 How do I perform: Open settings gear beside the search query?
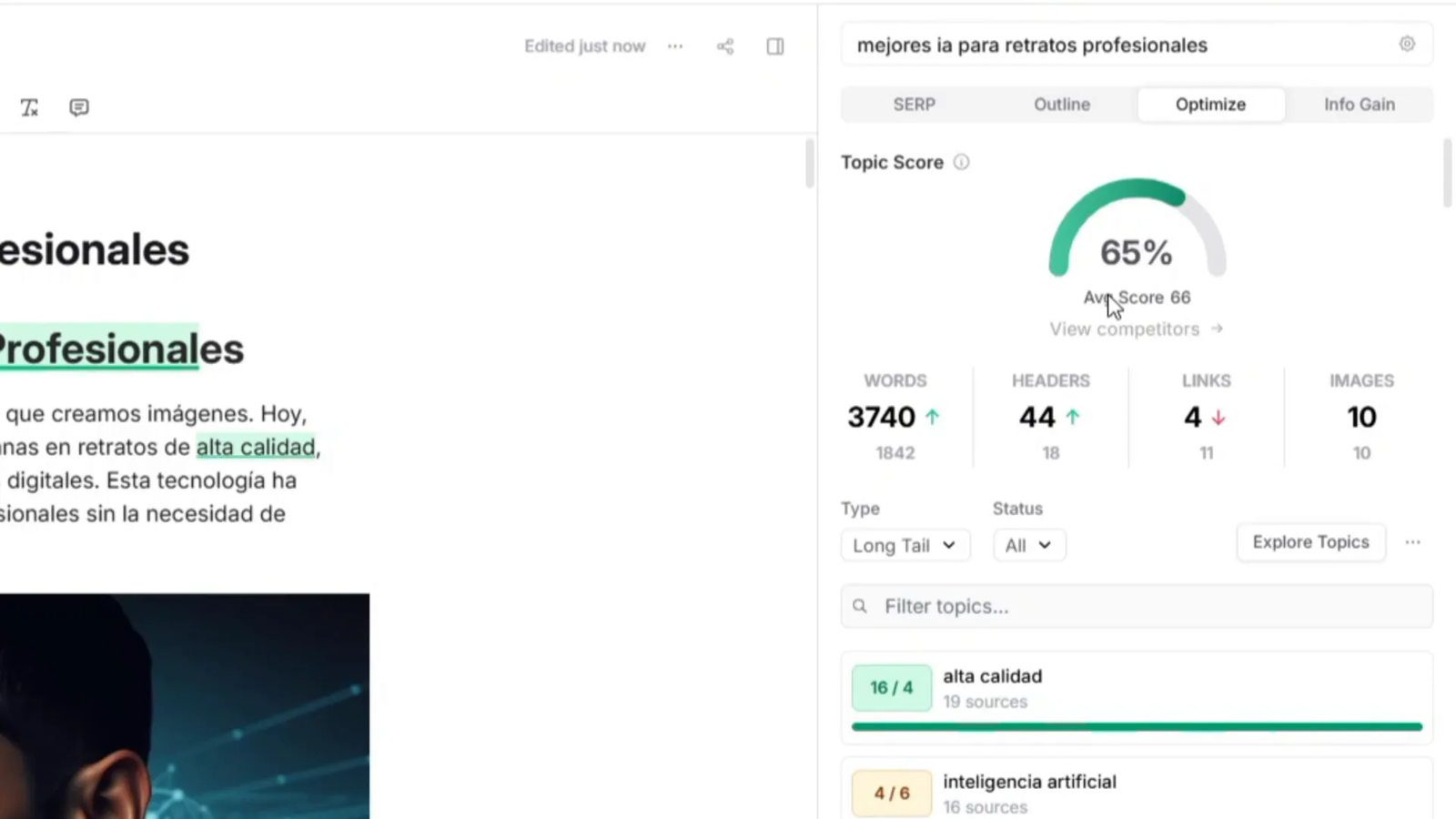[x=1407, y=44]
